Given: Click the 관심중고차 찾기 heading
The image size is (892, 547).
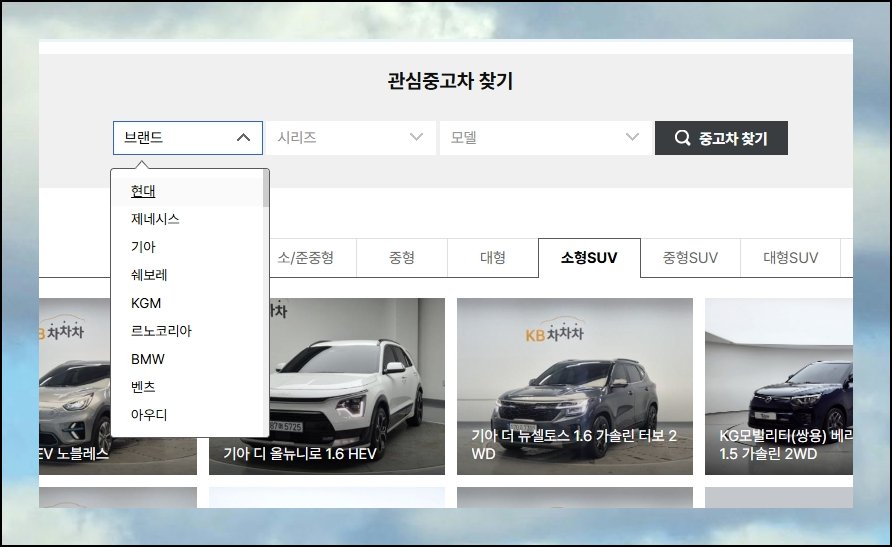Looking at the screenshot, I should (x=450, y=81).
